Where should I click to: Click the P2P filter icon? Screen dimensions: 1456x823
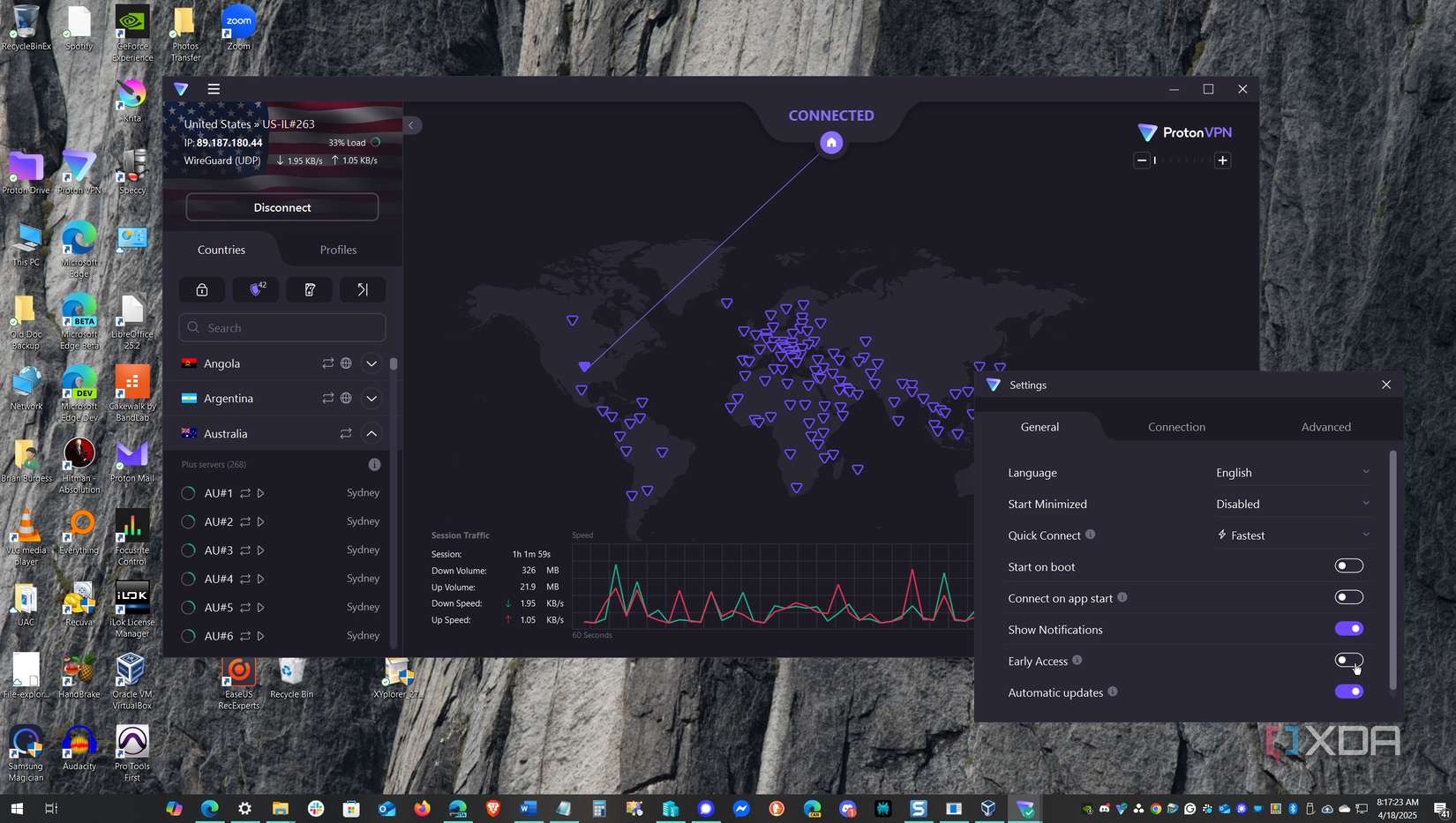coord(309,289)
